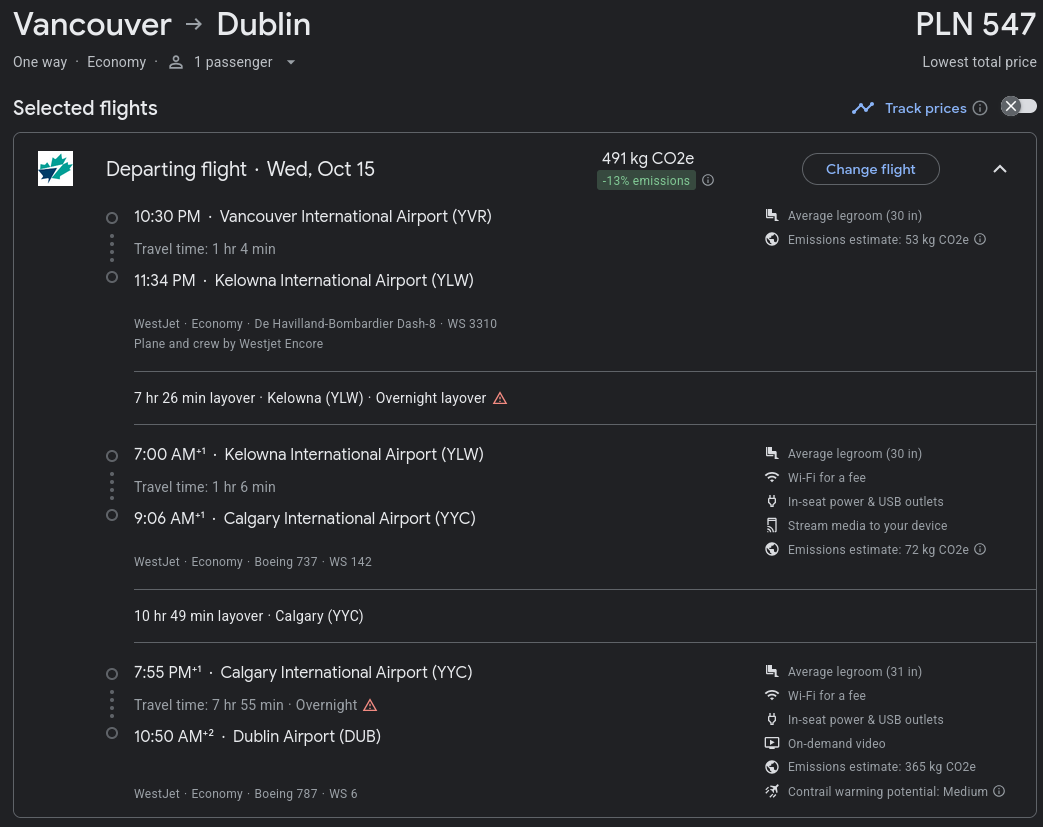Viewport: 1043px width, 827px height.
Task: Click the -13% emissions badge
Action: (646, 180)
